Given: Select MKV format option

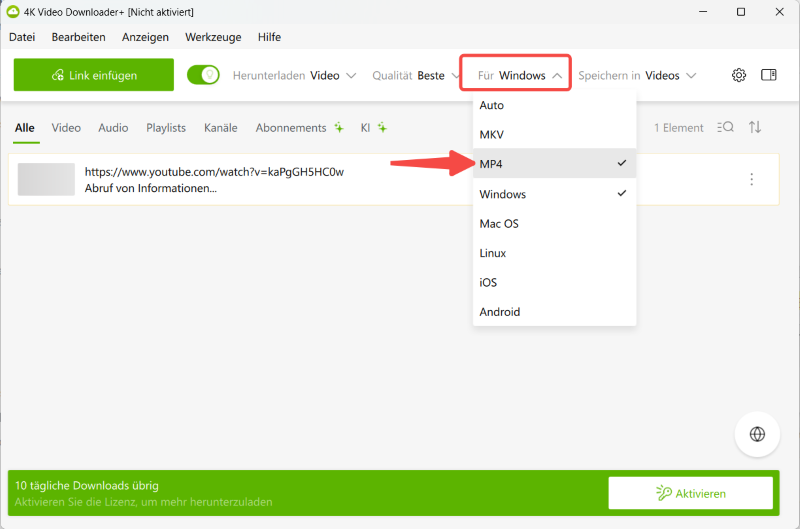Looking at the screenshot, I should (554, 135).
